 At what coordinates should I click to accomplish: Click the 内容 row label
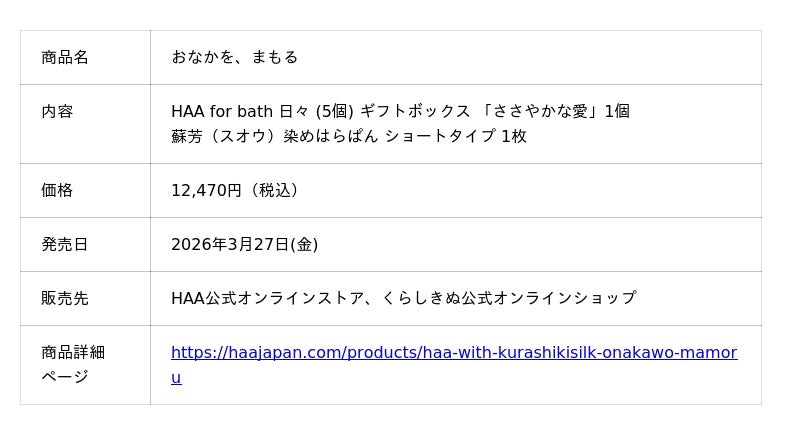(57, 112)
